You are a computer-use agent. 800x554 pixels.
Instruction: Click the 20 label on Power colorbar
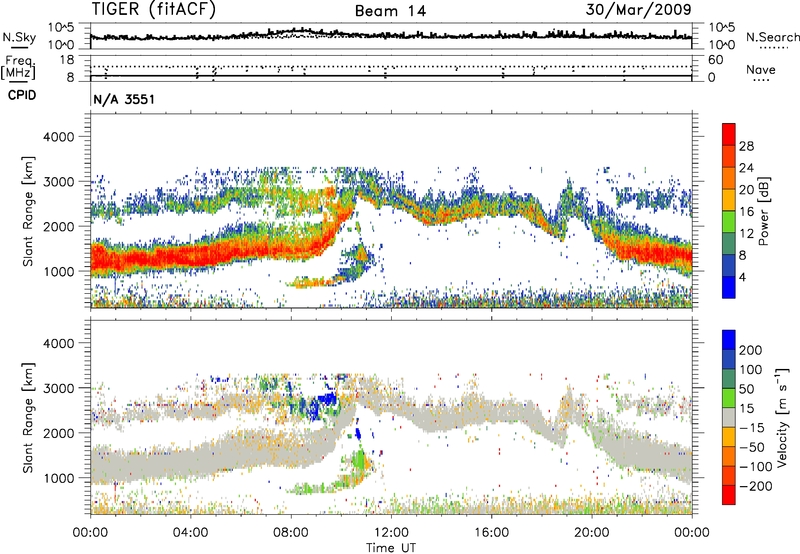746,190
